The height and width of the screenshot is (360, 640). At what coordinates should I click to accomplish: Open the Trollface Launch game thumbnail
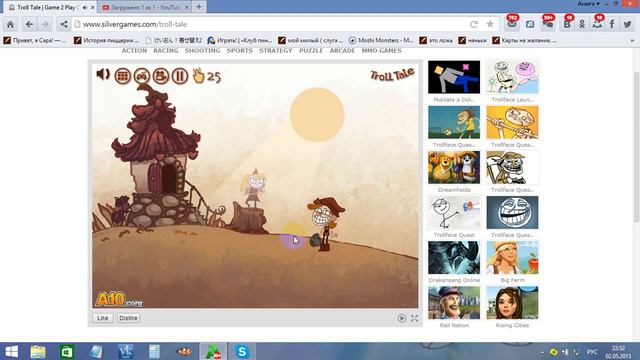pyautogui.click(x=512, y=78)
